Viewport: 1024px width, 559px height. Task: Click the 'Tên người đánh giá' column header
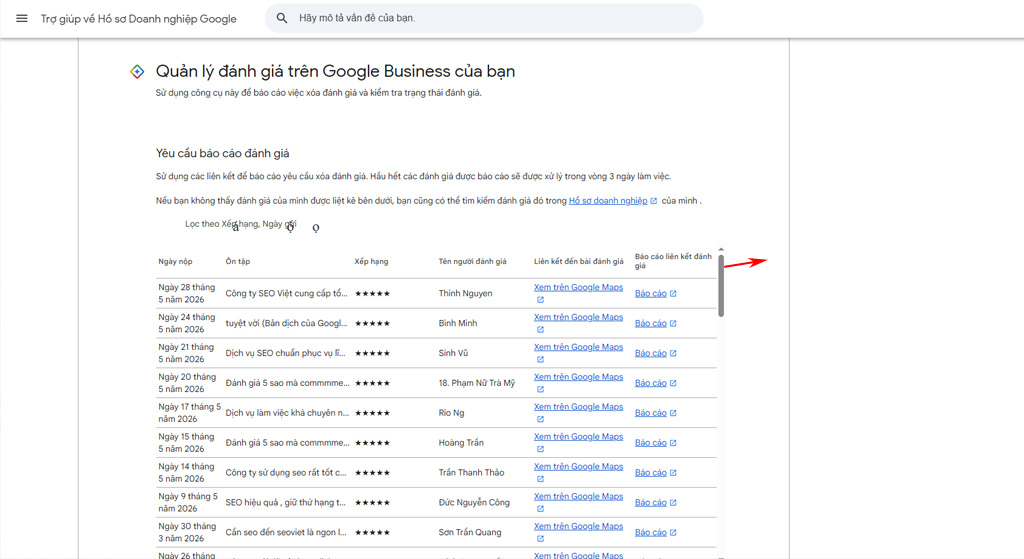tap(472, 261)
